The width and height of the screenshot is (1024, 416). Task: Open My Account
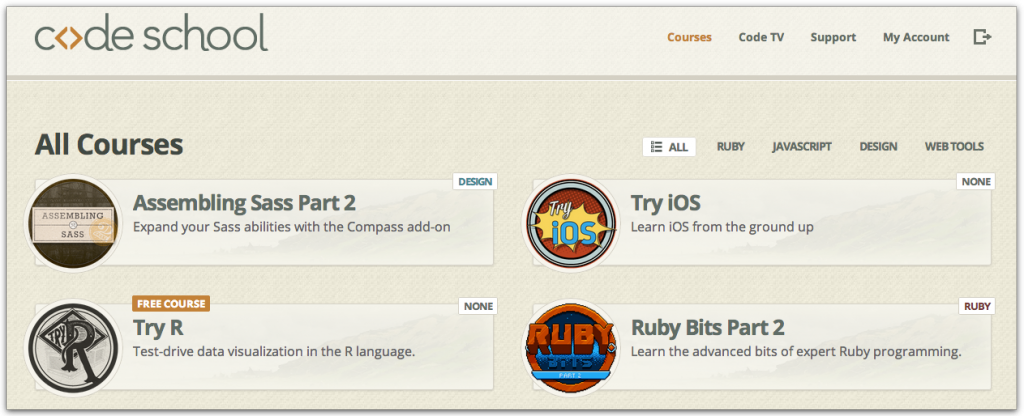916,37
